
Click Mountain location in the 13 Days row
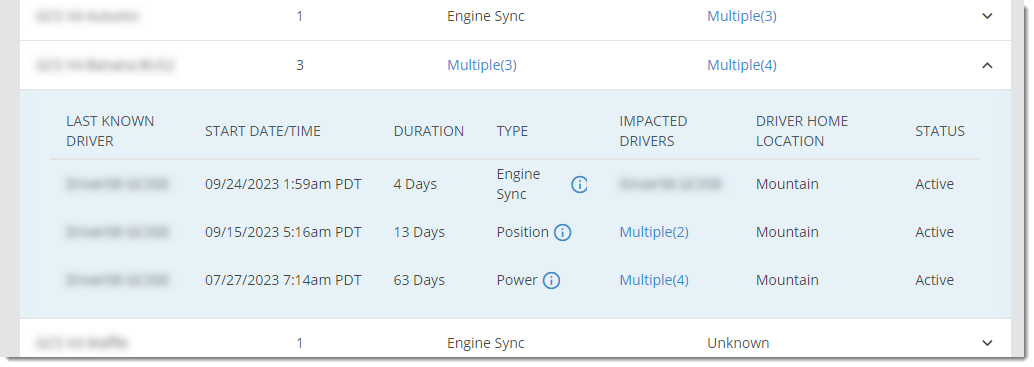(x=787, y=233)
